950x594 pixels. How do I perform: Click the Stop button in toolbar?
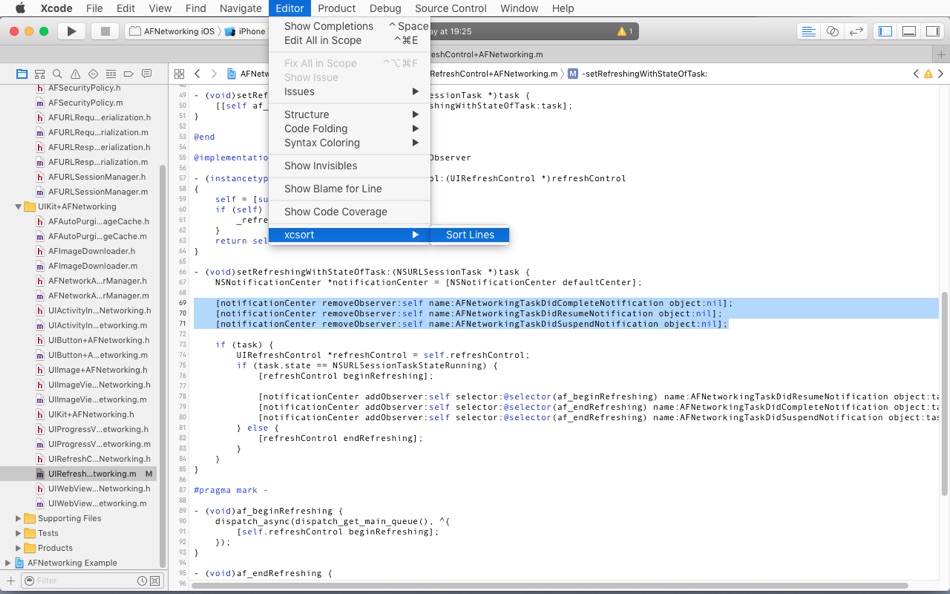(105, 31)
